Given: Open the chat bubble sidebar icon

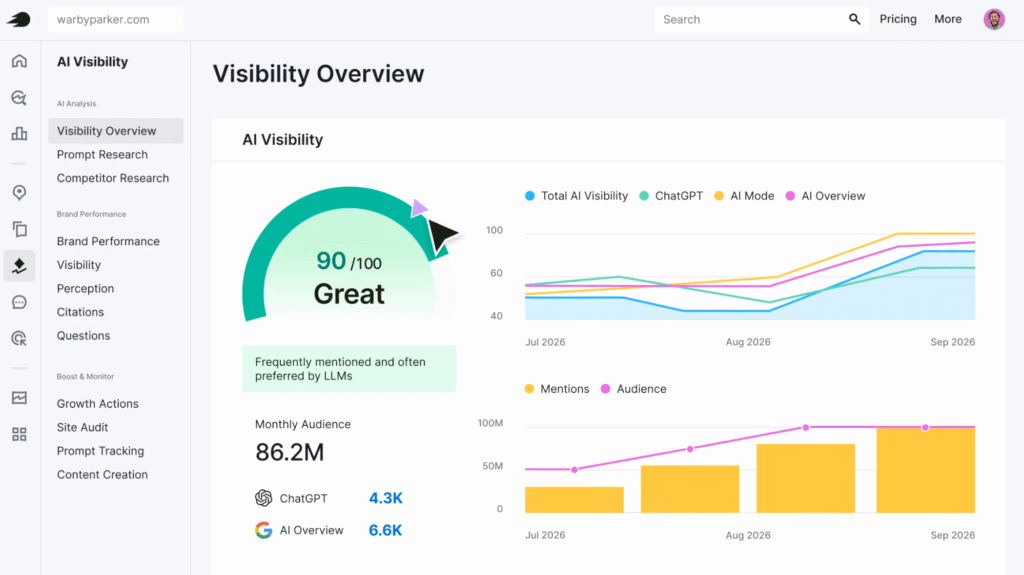Looking at the screenshot, I should [x=19, y=302].
